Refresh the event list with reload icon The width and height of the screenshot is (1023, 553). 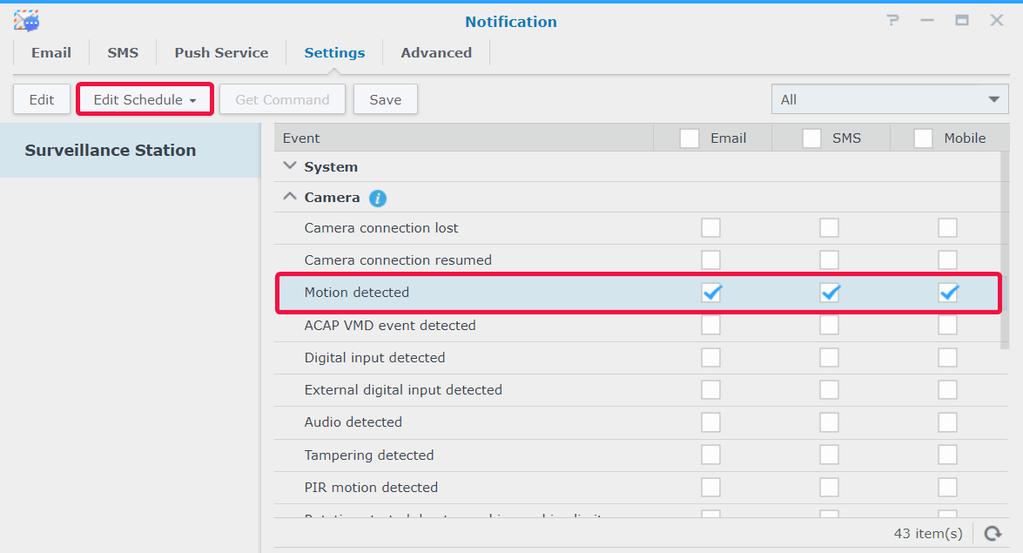tap(993, 533)
